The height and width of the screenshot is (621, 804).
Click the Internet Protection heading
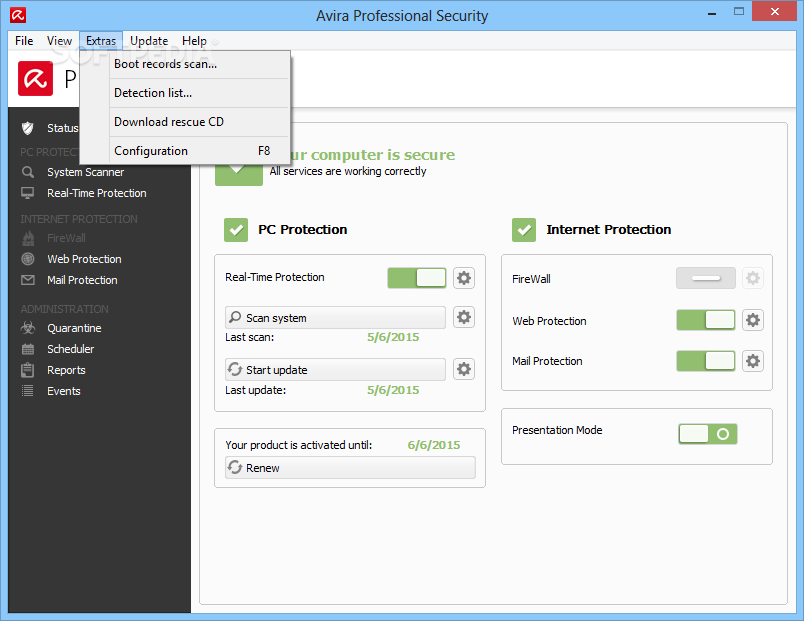[x=609, y=230]
